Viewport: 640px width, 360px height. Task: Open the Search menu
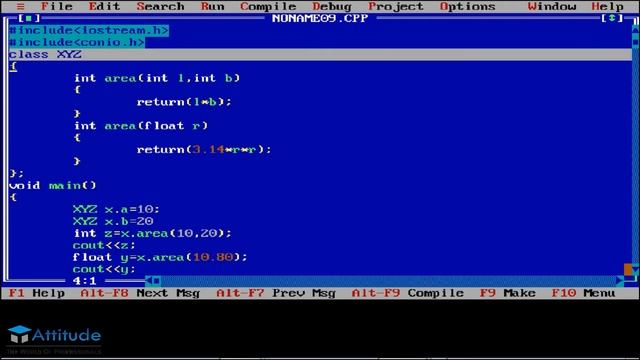click(160, 7)
